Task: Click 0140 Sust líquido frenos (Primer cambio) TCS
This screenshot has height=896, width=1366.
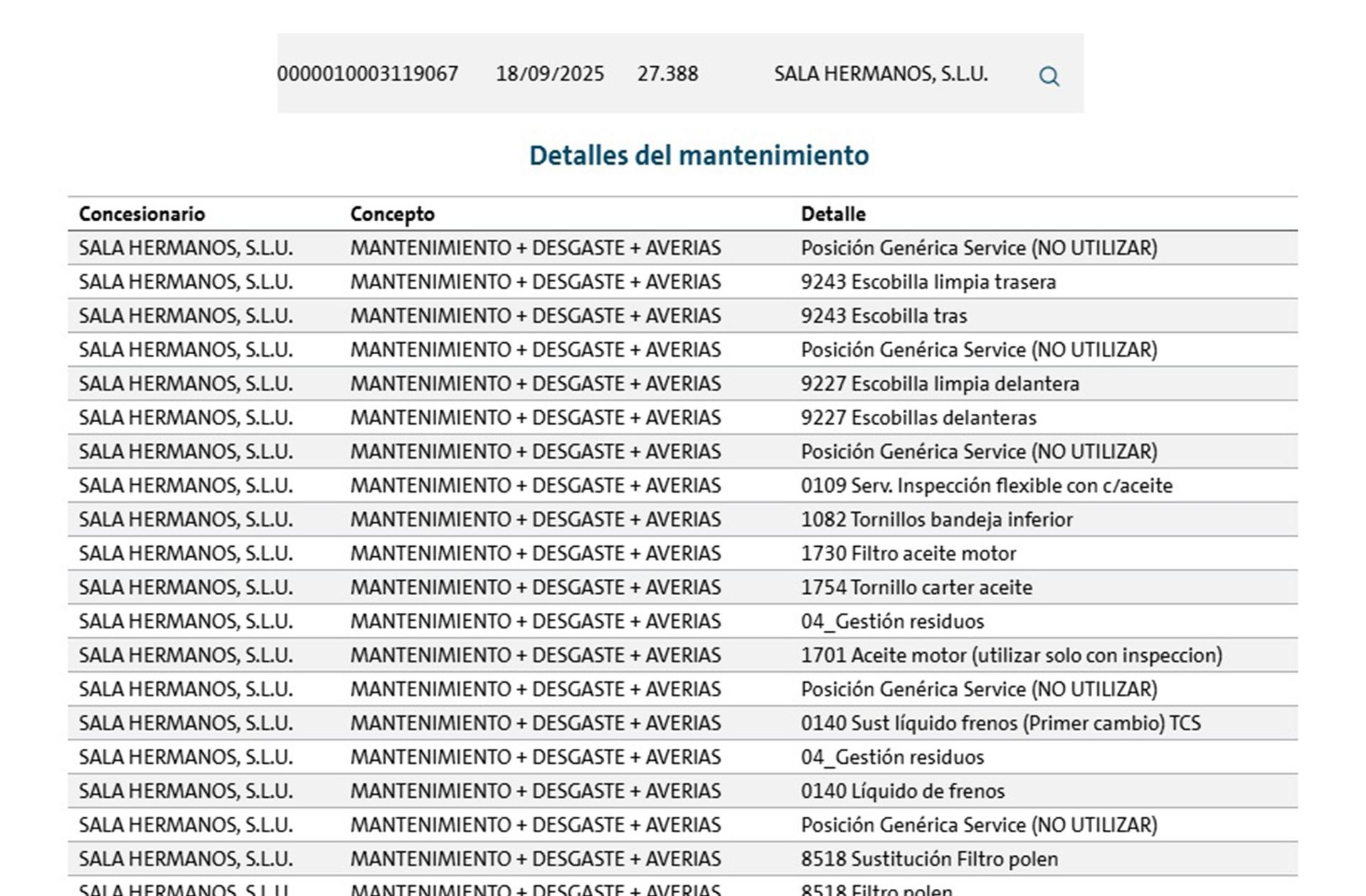Action: (x=1000, y=723)
